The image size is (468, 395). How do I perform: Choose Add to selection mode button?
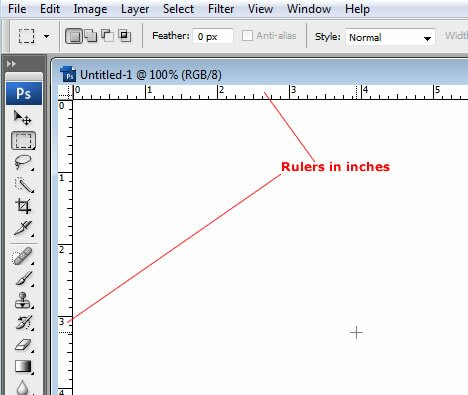91,36
